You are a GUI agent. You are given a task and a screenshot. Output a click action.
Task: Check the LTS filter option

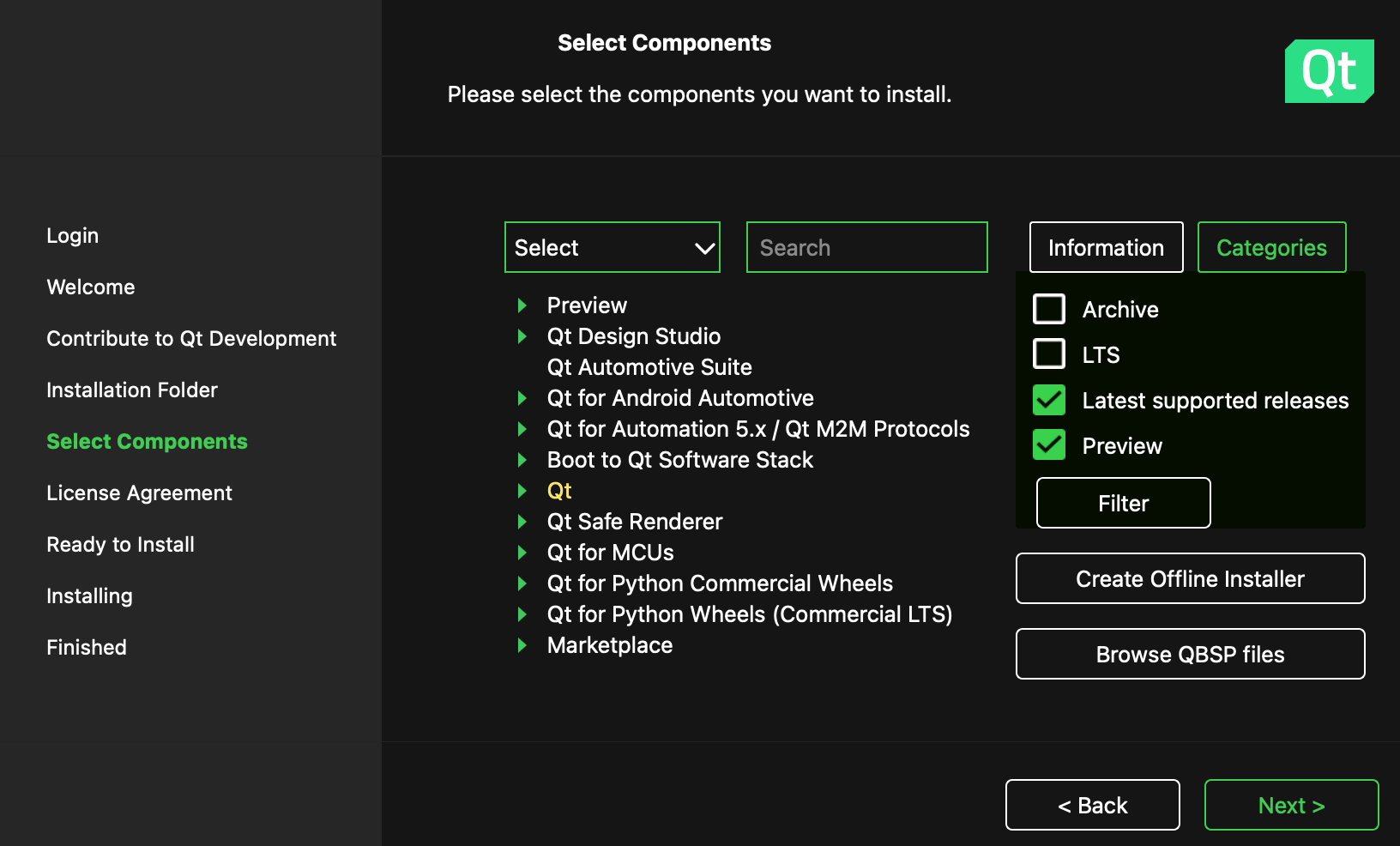coord(1048,354)
